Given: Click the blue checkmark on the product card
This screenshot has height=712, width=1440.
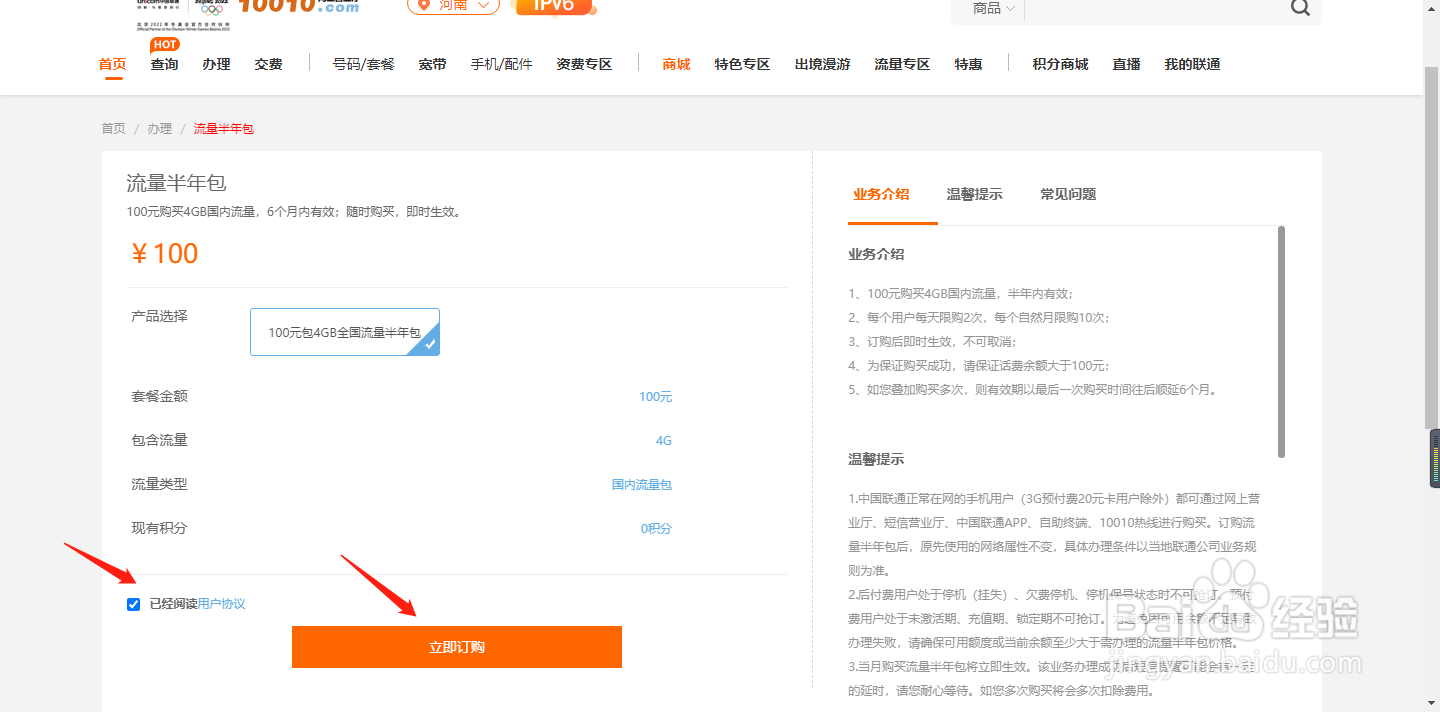Looking at the screenshot, I should (x=428, y=346).
